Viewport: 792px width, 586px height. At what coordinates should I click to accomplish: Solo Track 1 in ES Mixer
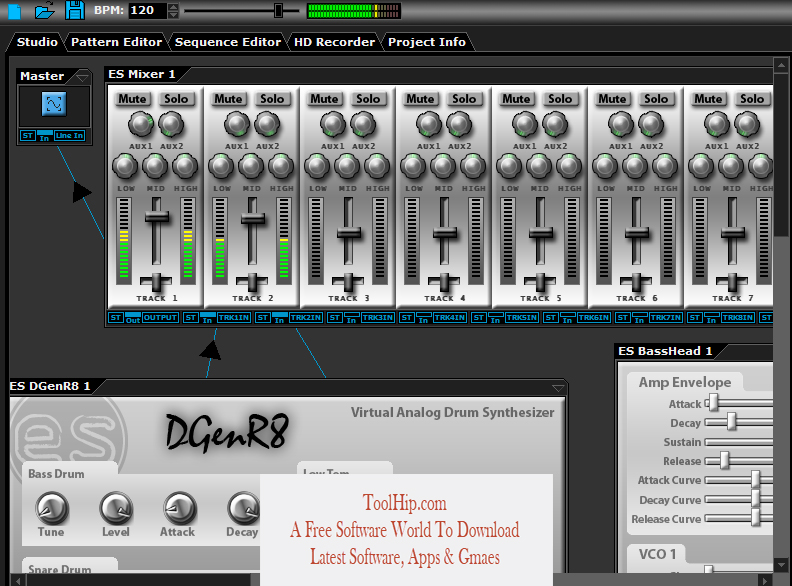click(176, 99)
